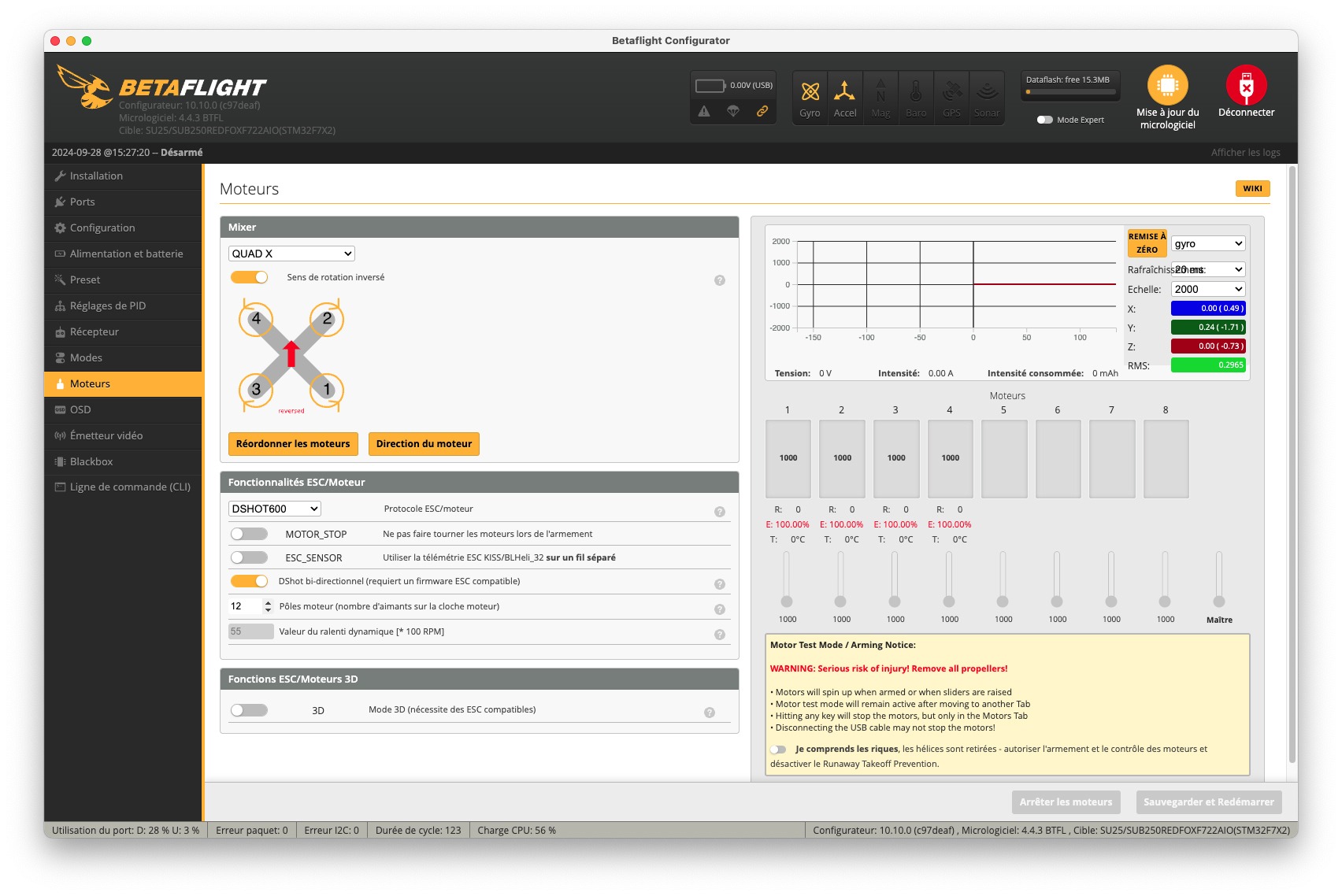Disable Sens de rotation inversé toggle
Image resolution: width=1342 pixels, height=896 pixels.
(249, 277)
